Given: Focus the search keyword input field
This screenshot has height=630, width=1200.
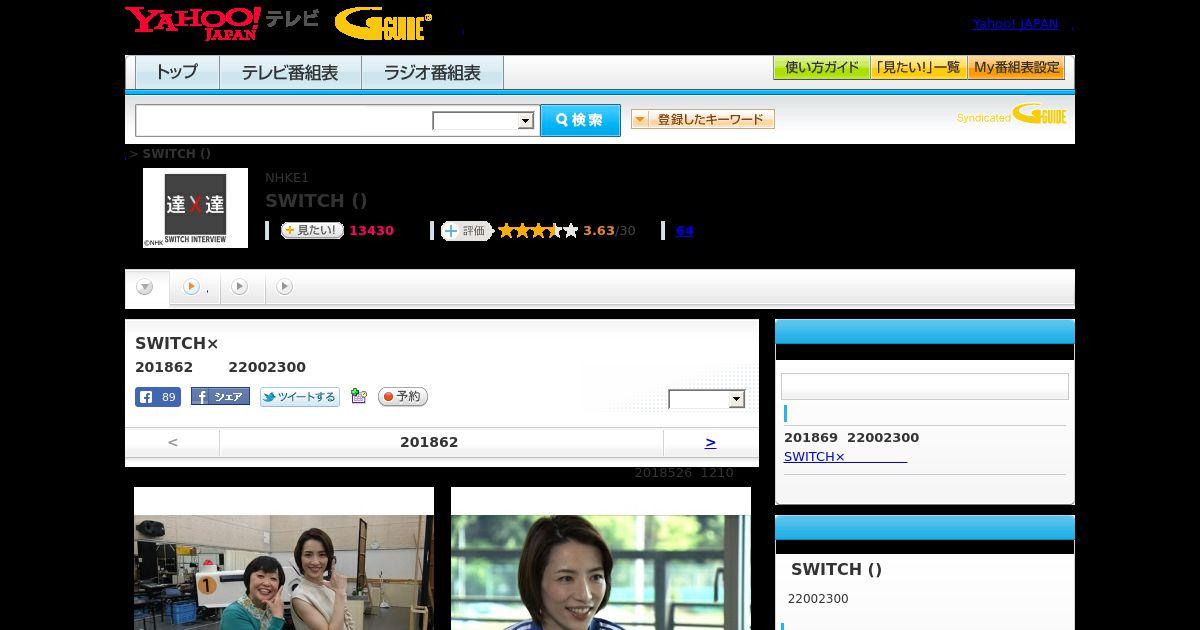Looking at the screenshot, I should [x=283, y=120].
